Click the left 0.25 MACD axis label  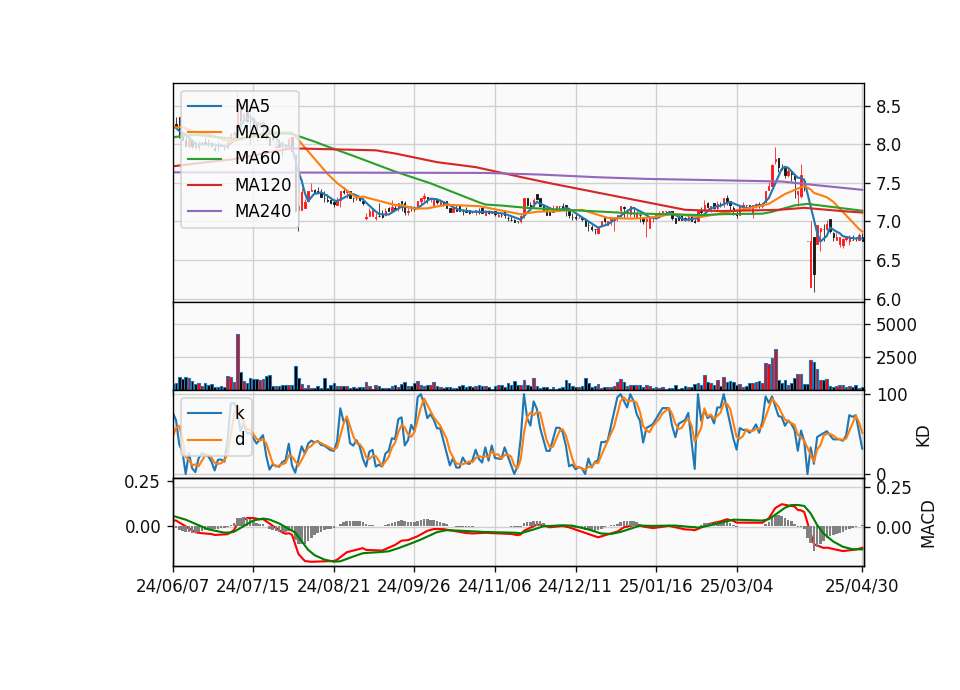coord(142,482)
